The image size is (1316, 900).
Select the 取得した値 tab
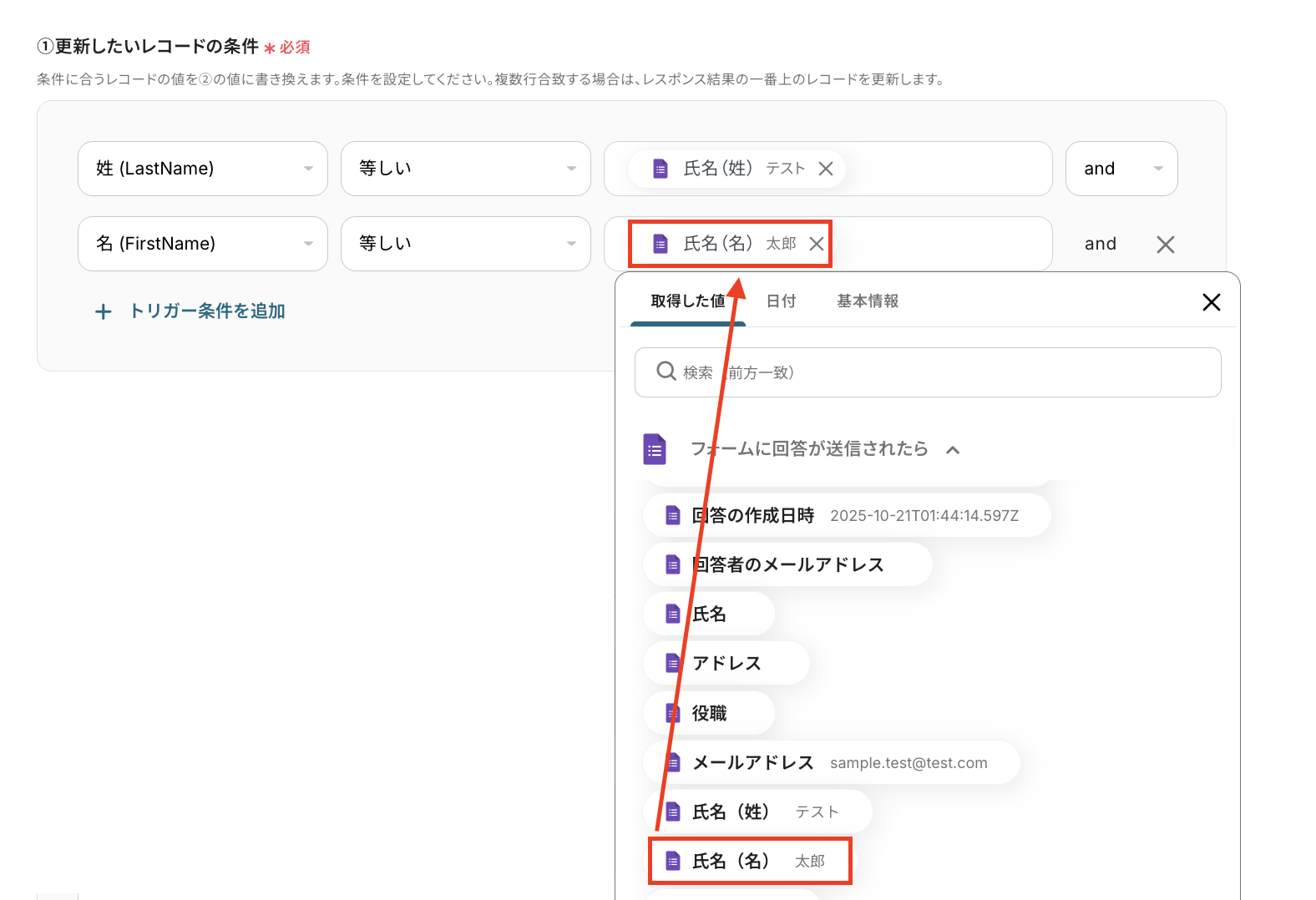[687, 301]
